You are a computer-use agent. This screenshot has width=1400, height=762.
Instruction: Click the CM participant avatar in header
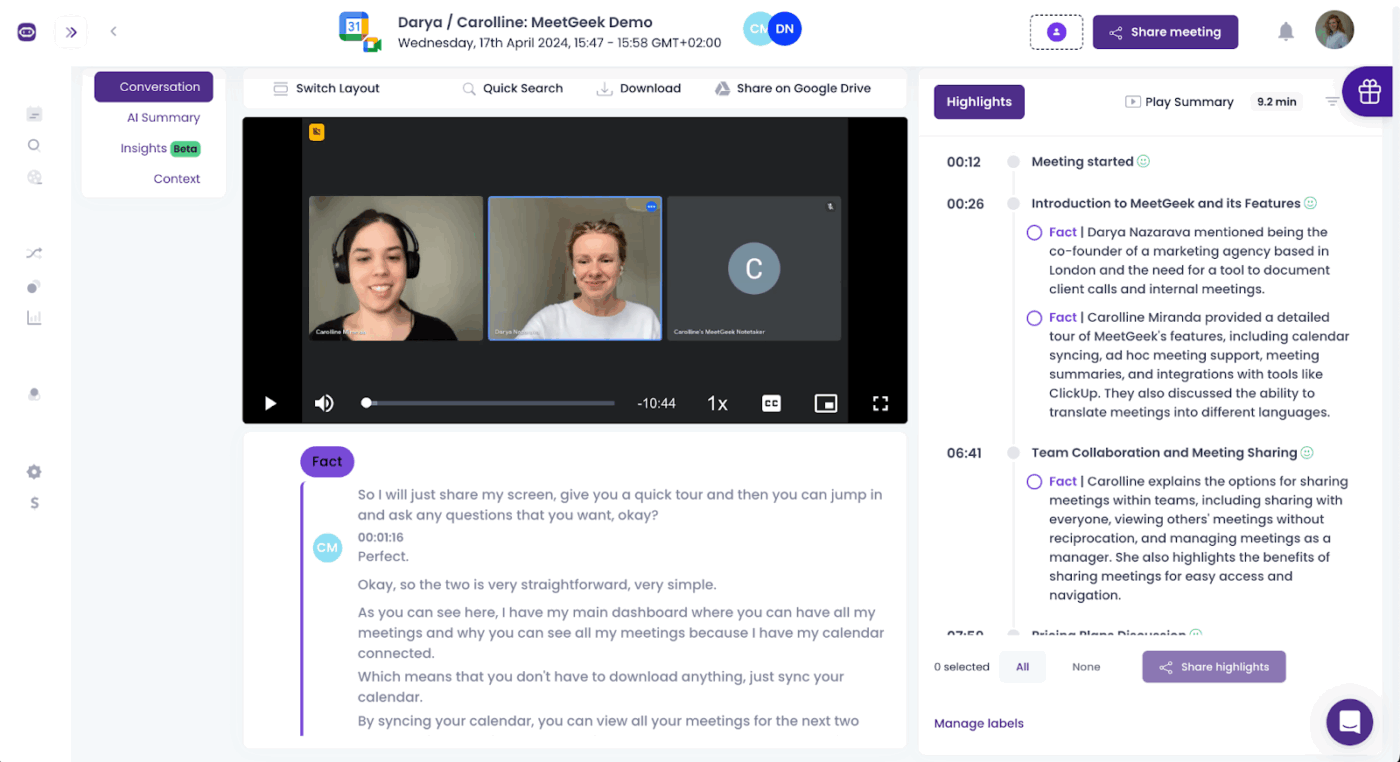coord(757,29)
